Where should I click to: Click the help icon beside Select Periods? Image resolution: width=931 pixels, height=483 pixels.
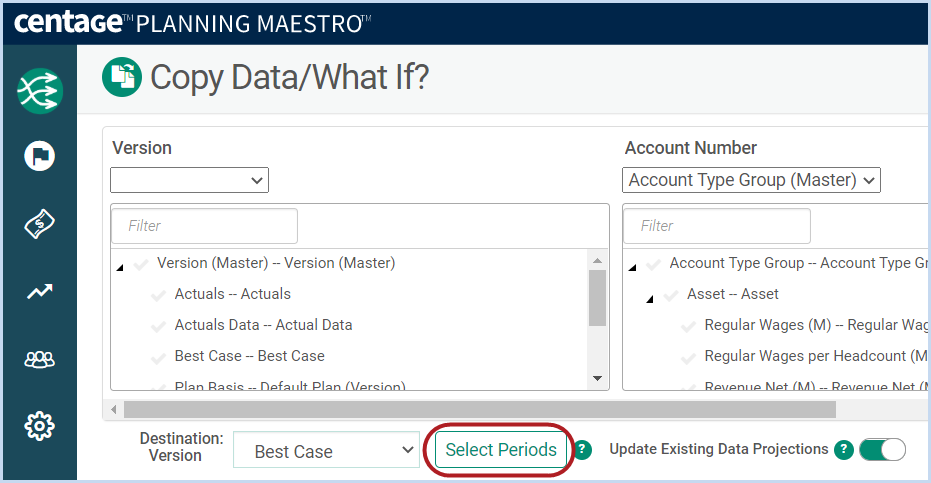click(x=583, y=450)
